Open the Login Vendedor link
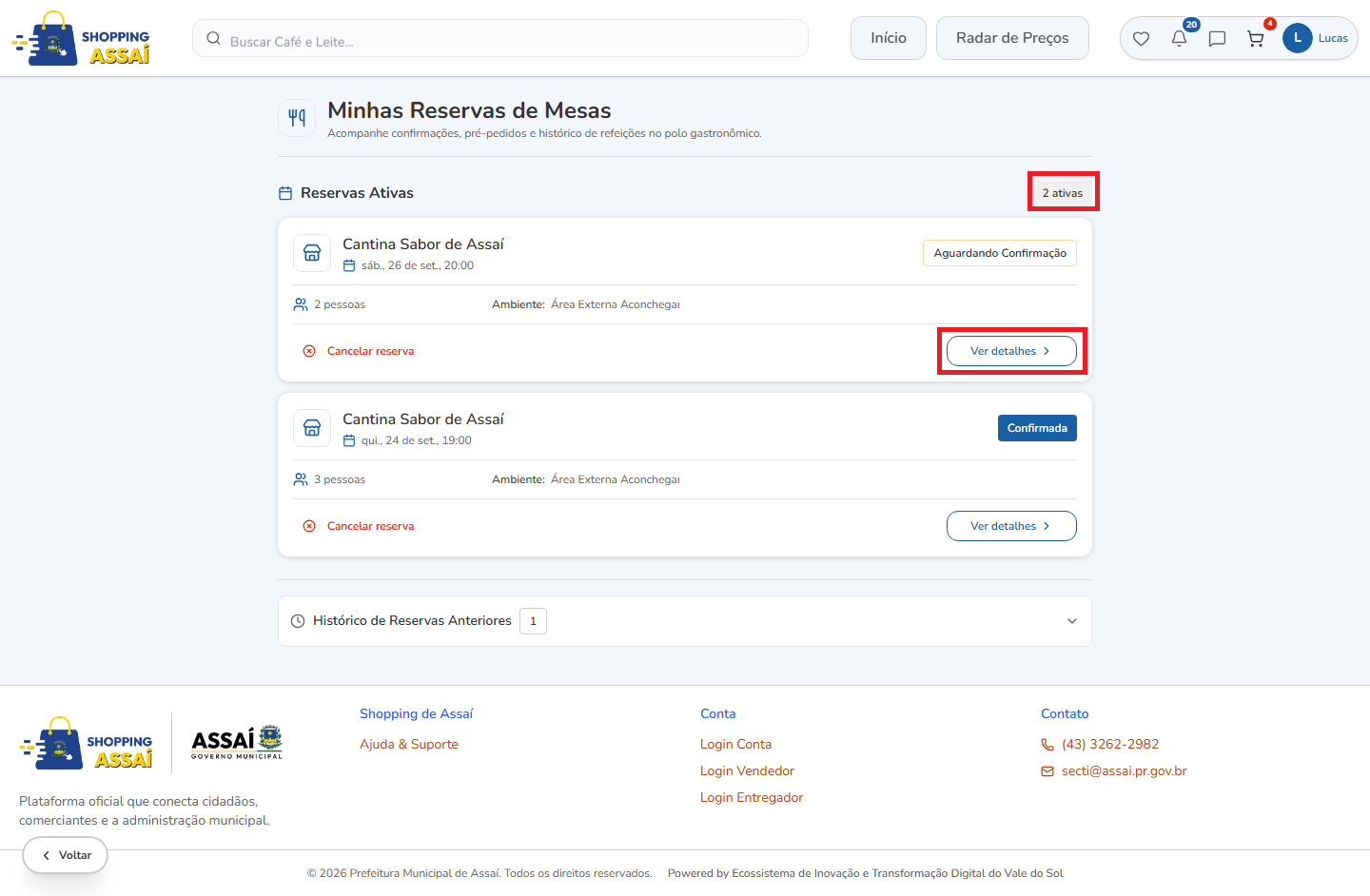Viewport: 1370px width, 896px height. [x=747, y=771]
